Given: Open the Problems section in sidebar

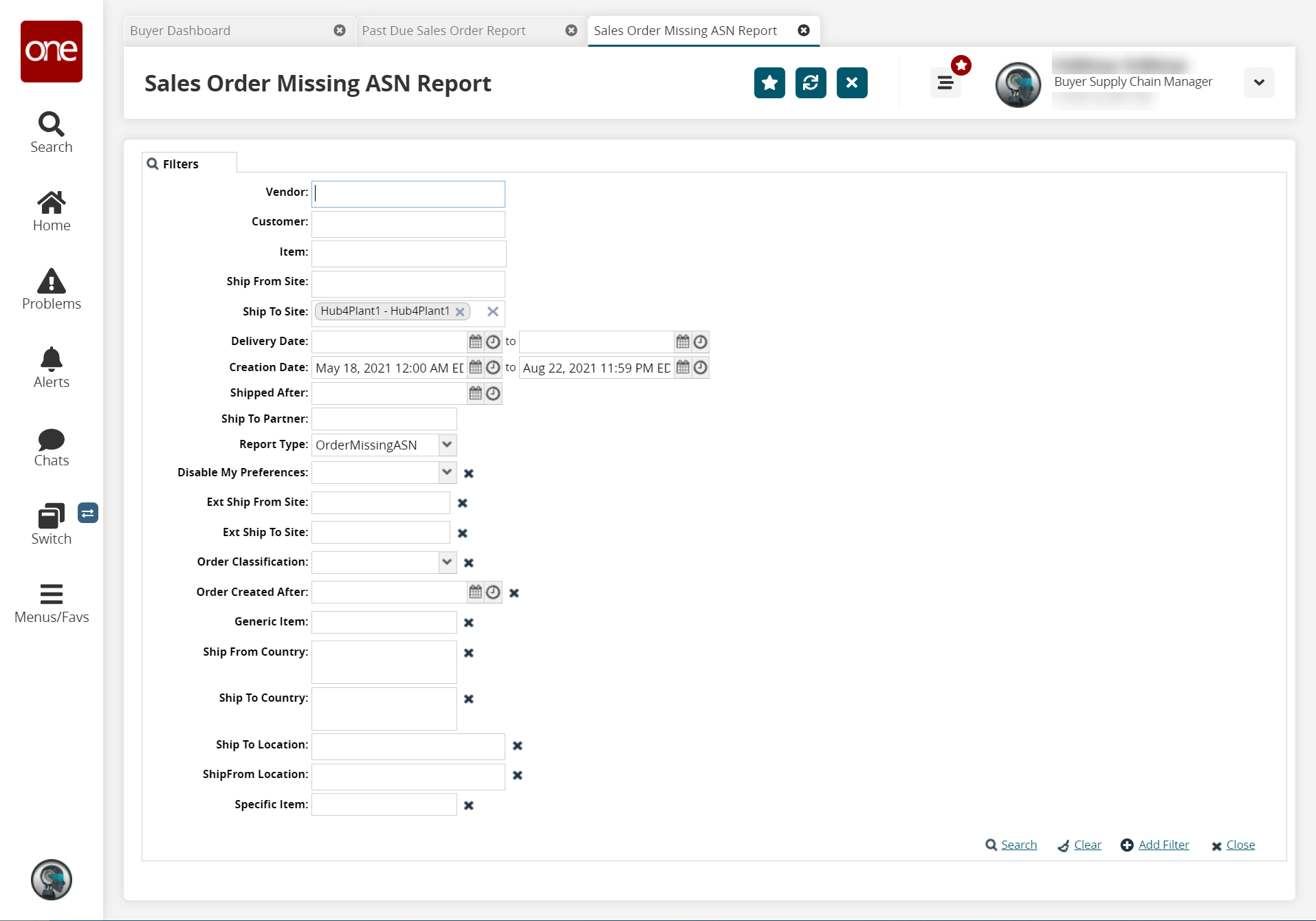Looking at the screenshot, I should (52, 289).
